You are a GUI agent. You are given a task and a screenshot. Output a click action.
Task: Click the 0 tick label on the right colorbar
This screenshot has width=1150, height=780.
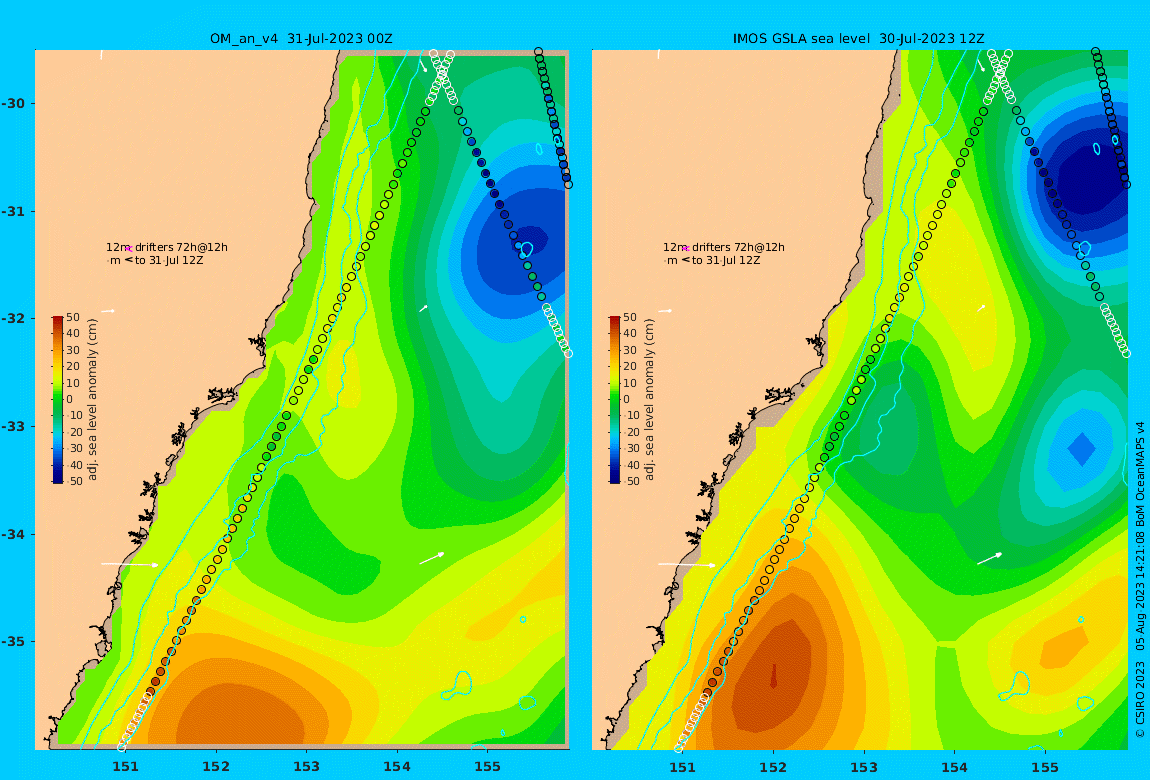(x=627, y=400)
